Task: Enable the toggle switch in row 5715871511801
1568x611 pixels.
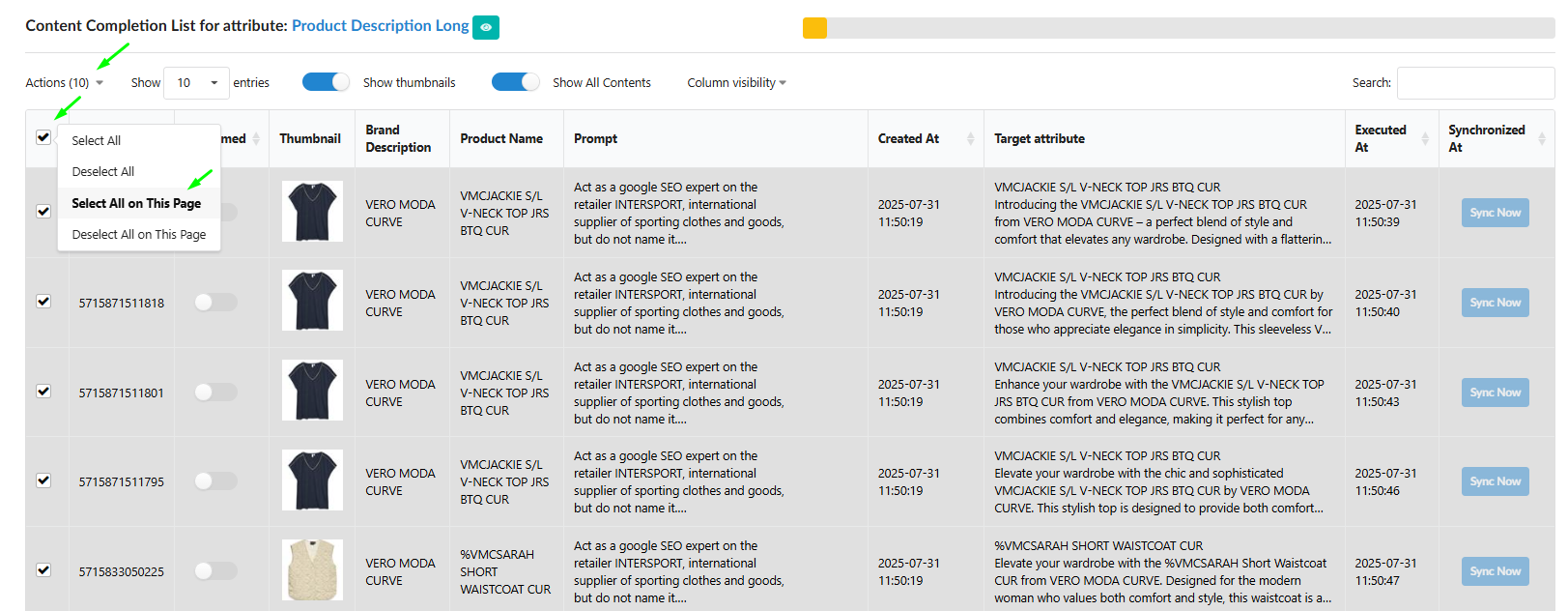Action: coord(215,392)
